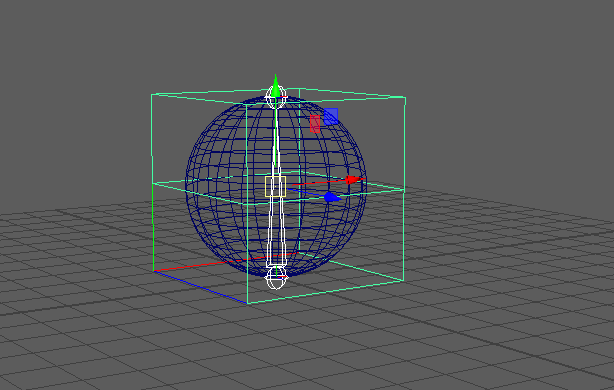Click the blue plane handle square
The image size is (614, 390).
click(x=331, y=117)
